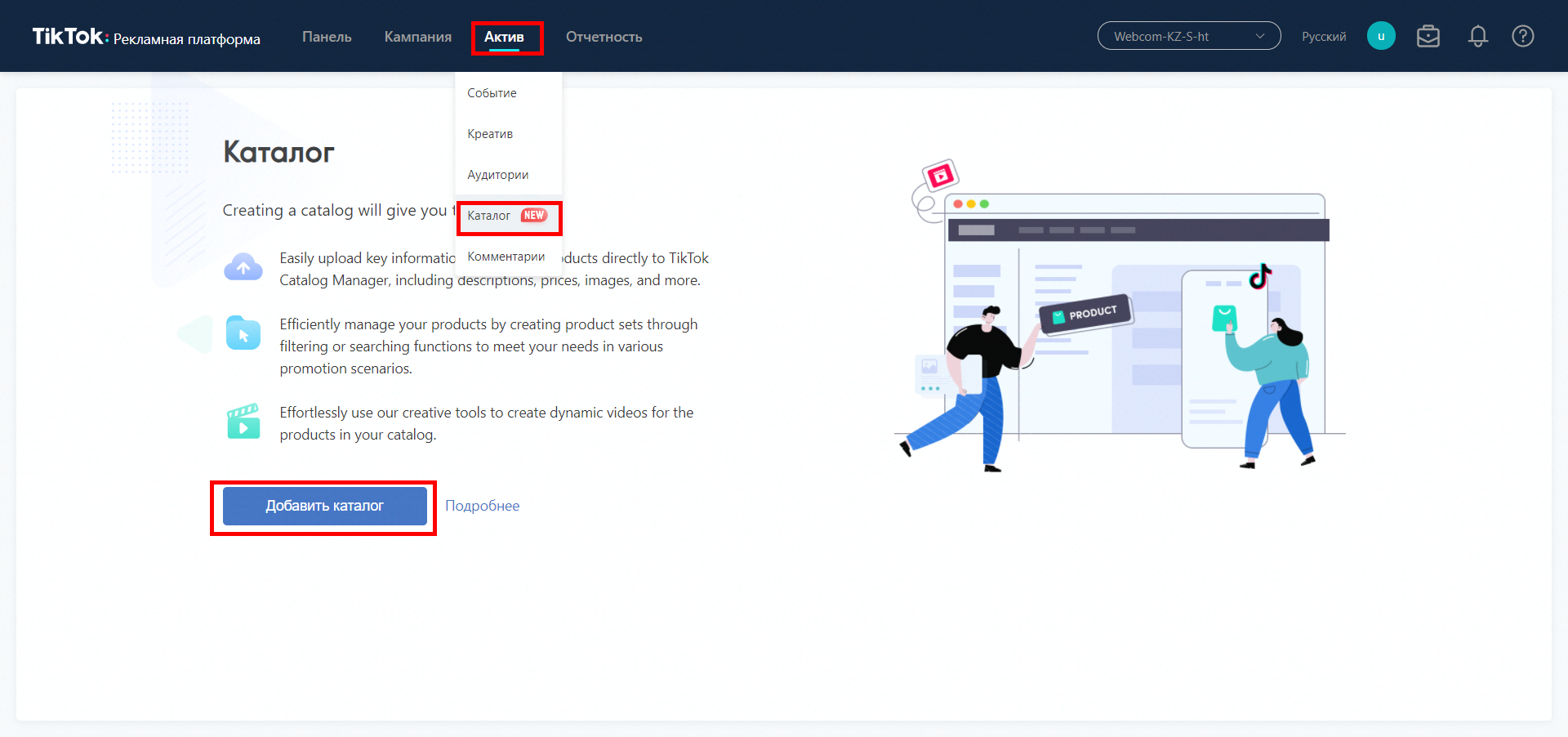1568x737 pixels.
Task: Expand the Webcom-KZ-S-ht account dropdown
Action: click(1188, 36)
